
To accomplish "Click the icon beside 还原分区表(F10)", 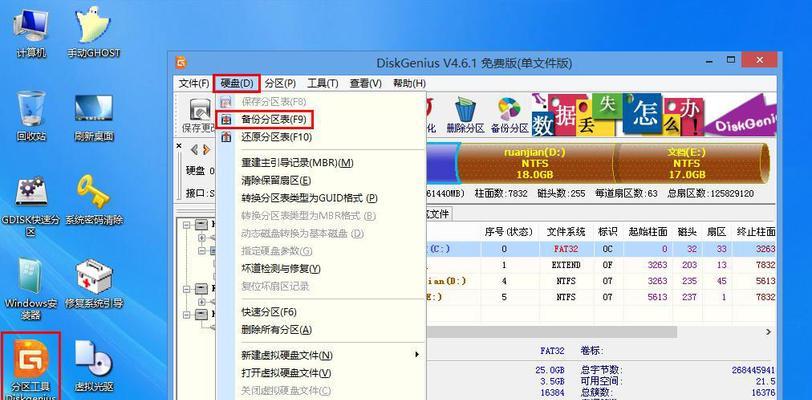I will click(x=226, y=137).
